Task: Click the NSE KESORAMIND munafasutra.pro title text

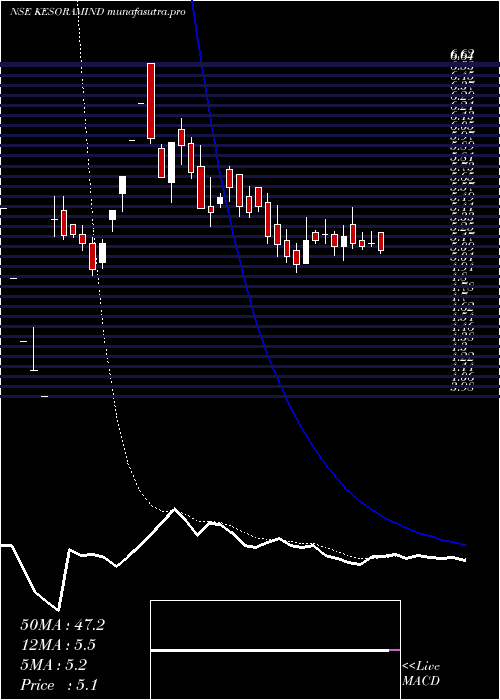Action: click(98, 12)
